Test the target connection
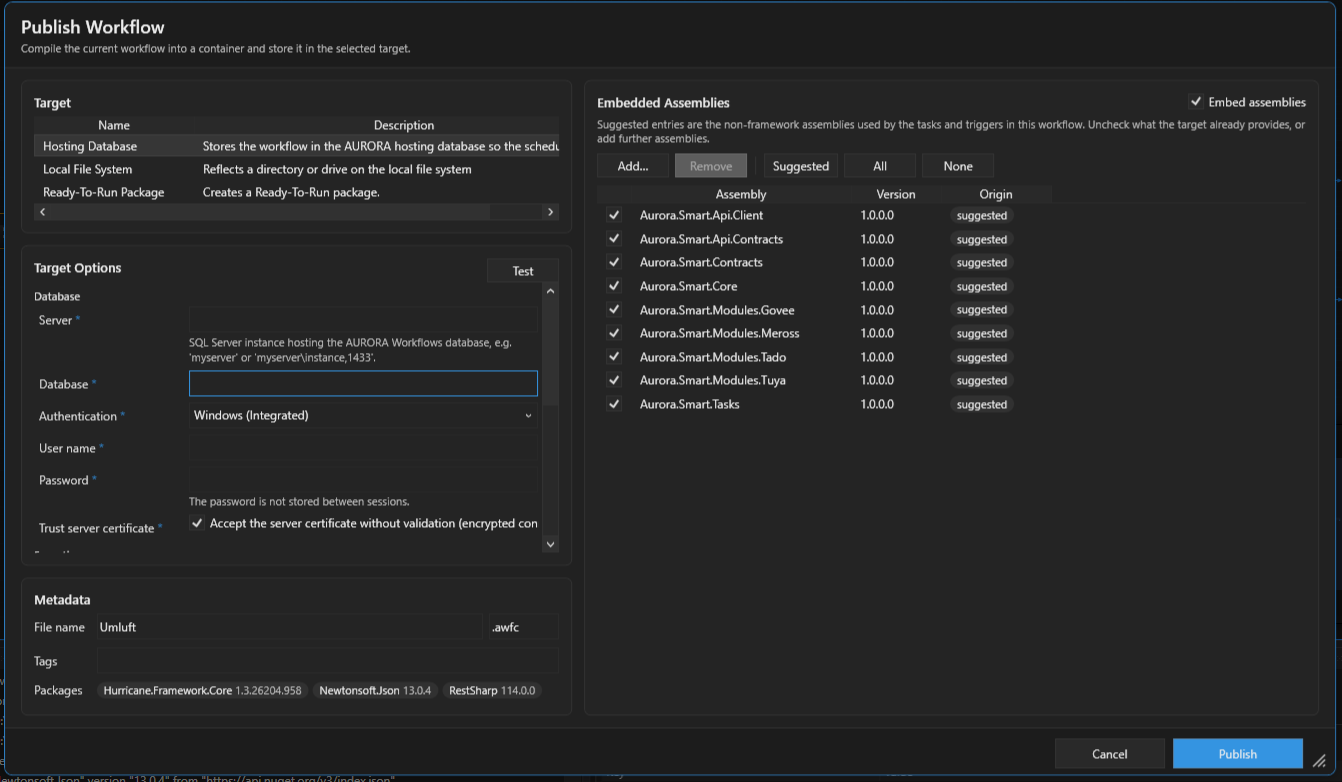Image resolution: width=1342 pixels, height=782 pixels. tap(523, 271)
